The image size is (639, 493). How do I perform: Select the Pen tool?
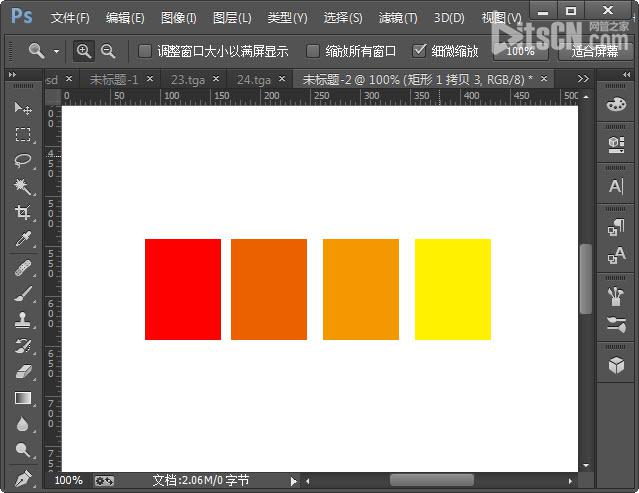(23, 478)
